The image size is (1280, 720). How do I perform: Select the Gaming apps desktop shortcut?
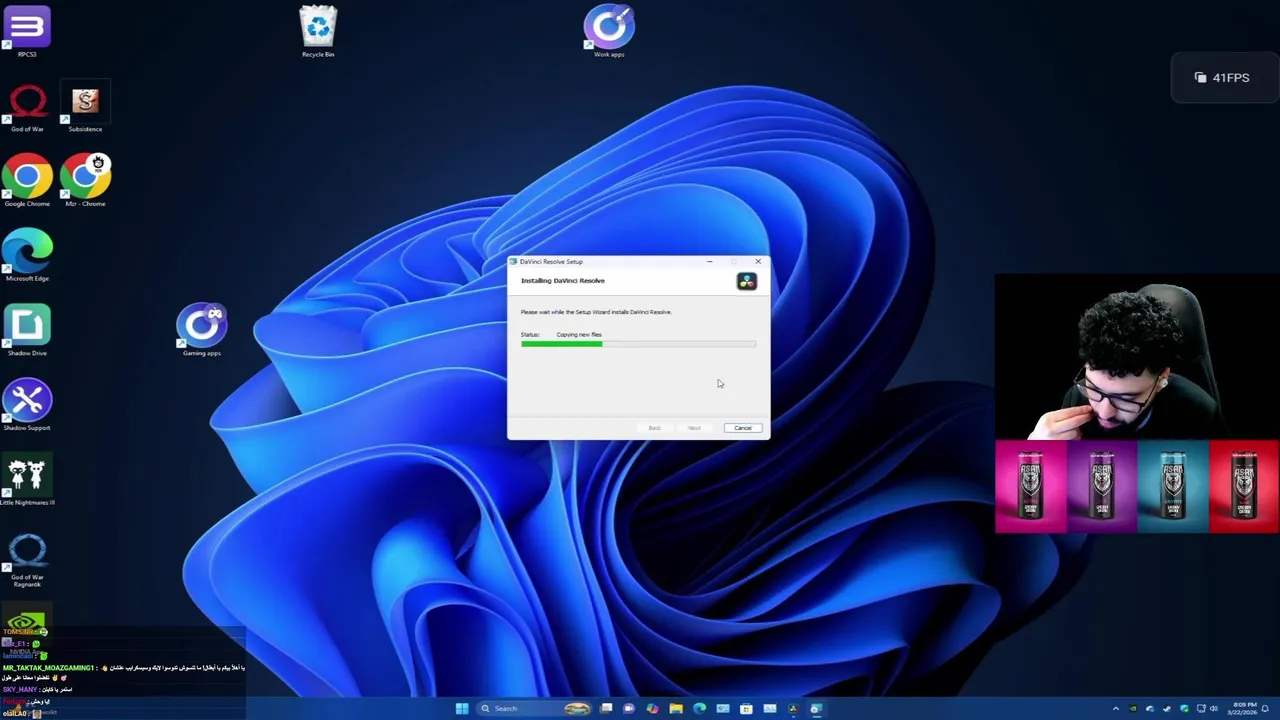[201, 330]
